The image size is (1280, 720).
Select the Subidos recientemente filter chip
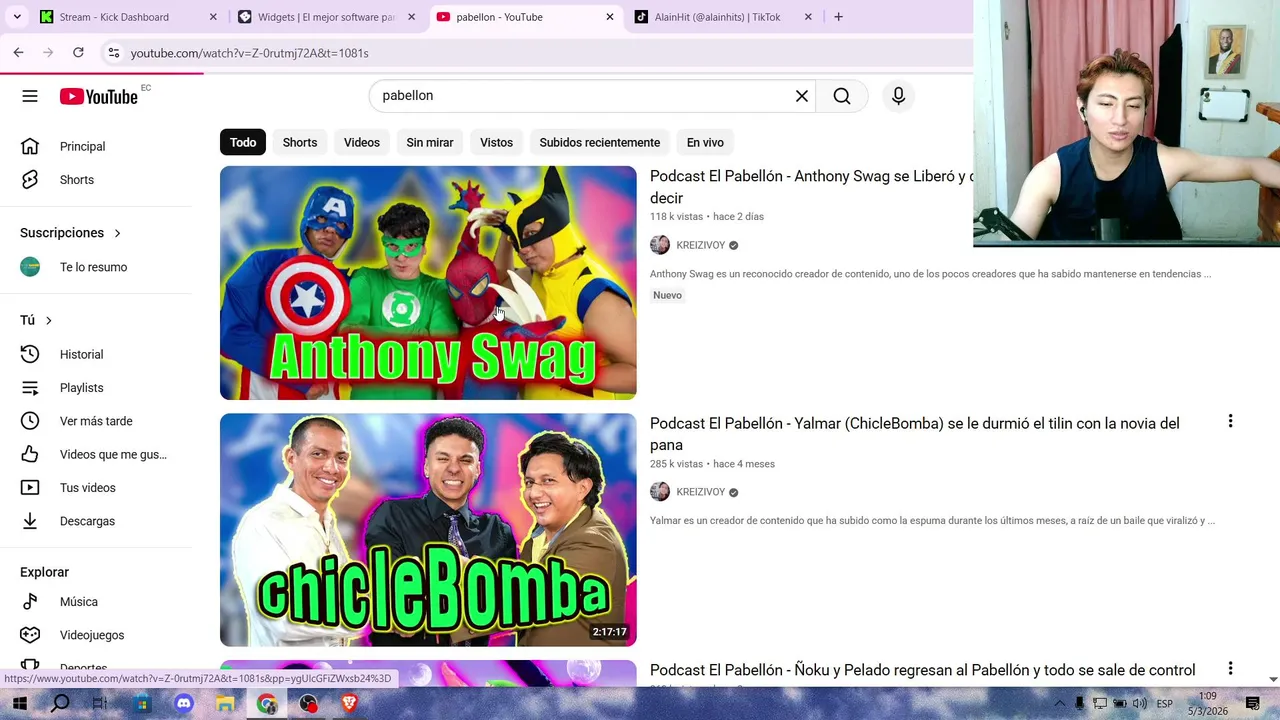tap(600, 142)
